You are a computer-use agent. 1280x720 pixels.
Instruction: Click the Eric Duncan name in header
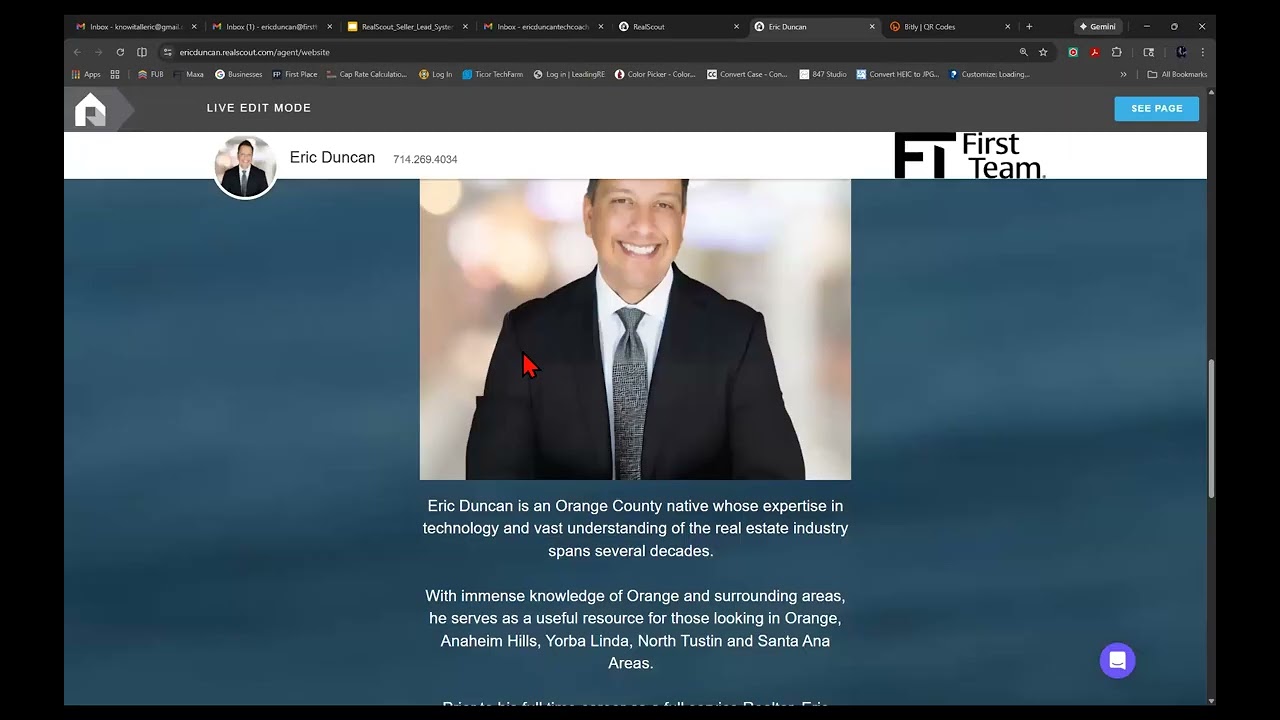coord(332,158)
